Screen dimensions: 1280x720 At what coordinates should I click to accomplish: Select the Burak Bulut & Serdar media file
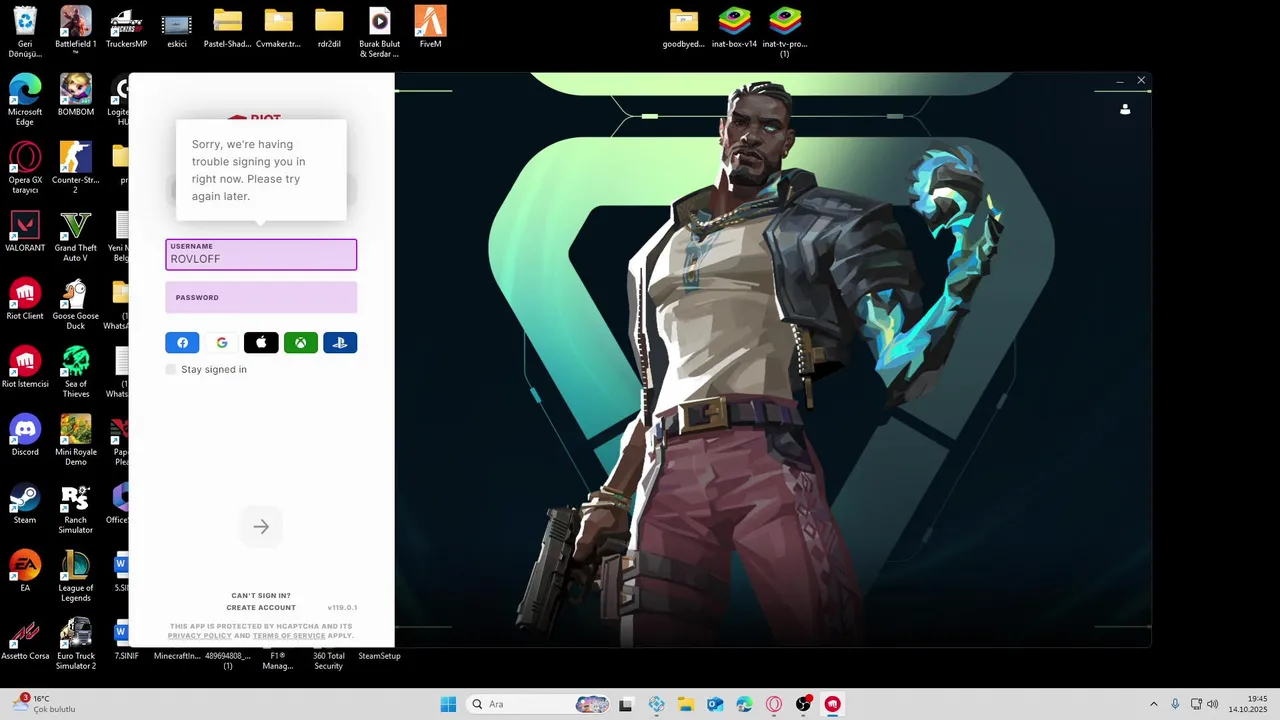tap(379, 33)
